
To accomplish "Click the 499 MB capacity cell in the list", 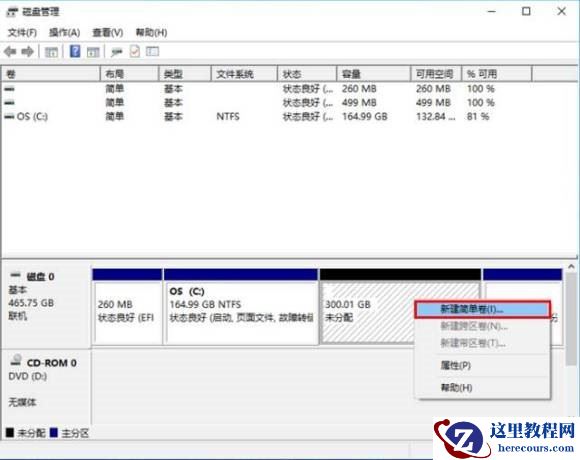I will [x=359, y=102].
